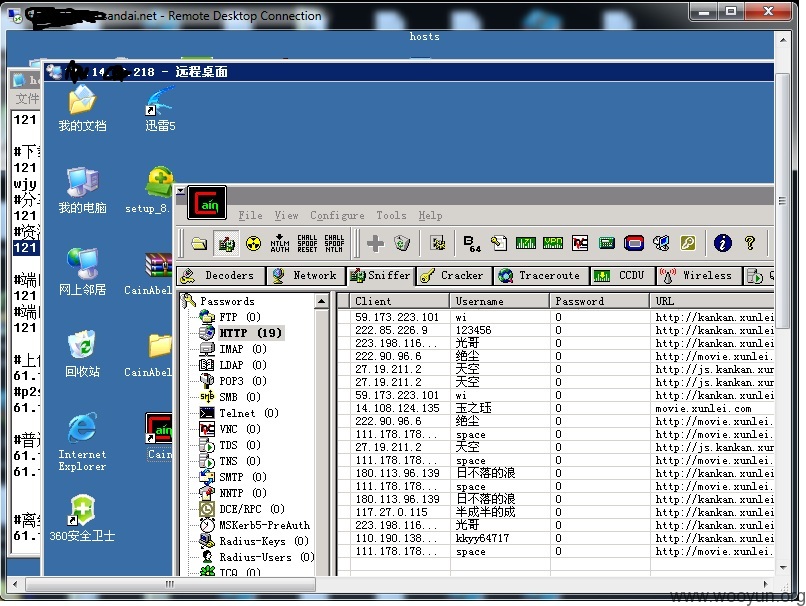Open the golden key toolbar icon

coord(688,243)
